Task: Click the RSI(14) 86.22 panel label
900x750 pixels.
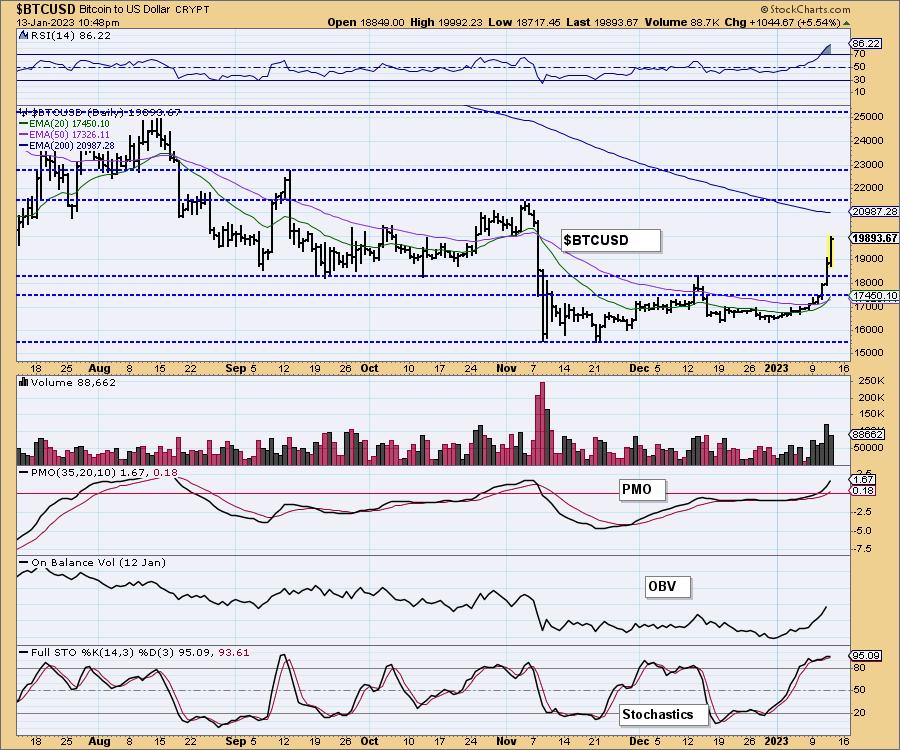Action: coord(70,36)
